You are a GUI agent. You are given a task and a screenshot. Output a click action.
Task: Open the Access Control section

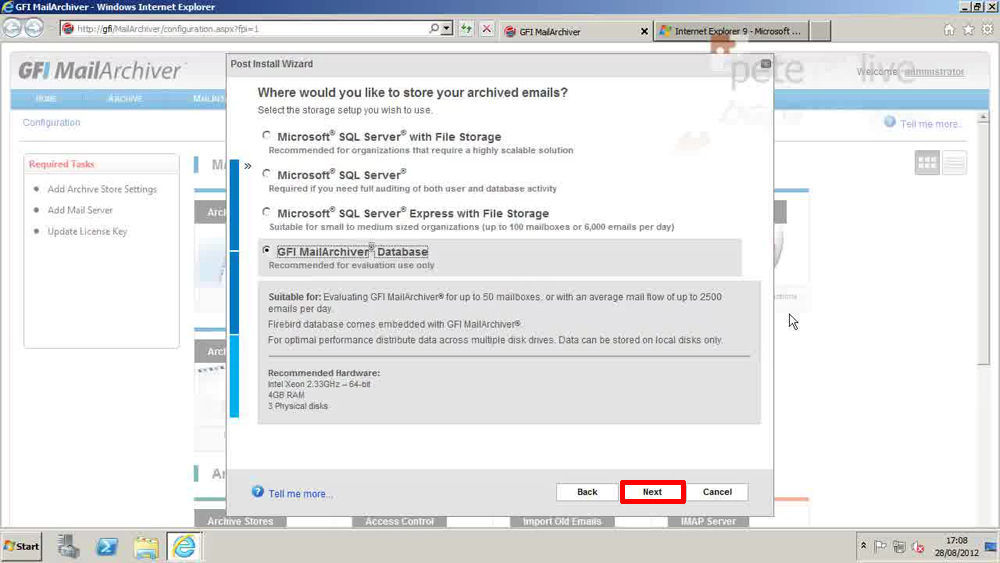tap(399, 521)
